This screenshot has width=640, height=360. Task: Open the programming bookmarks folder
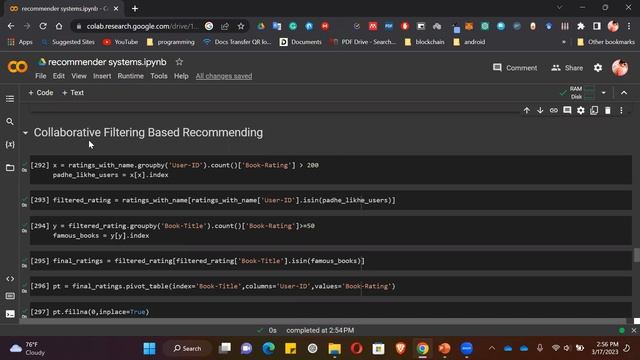click(170, 42)
